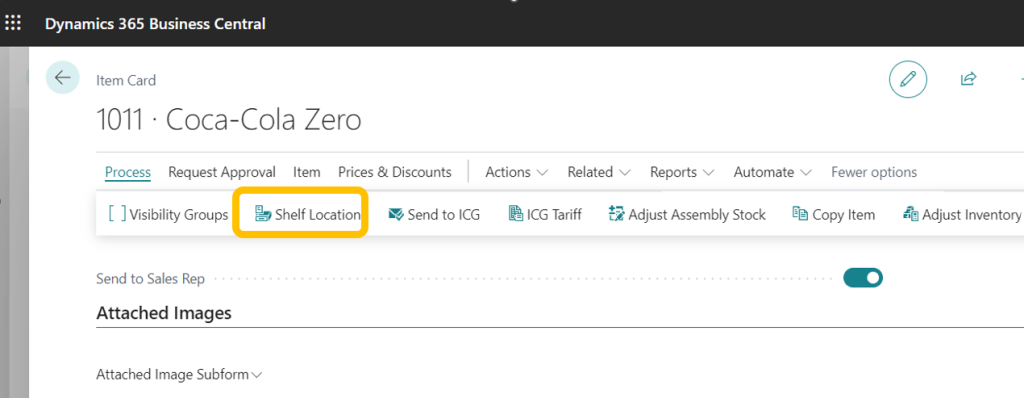Open the app launcher waffle icon
1024x398 pixels.
(12, 24)
